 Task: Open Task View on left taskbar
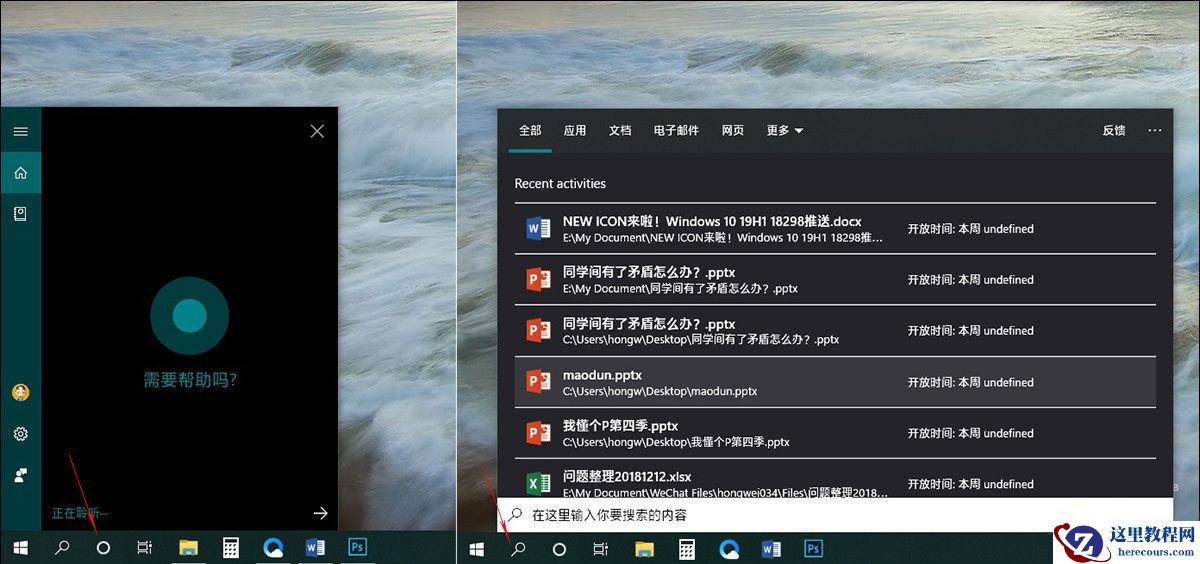(x=144, y=548)
